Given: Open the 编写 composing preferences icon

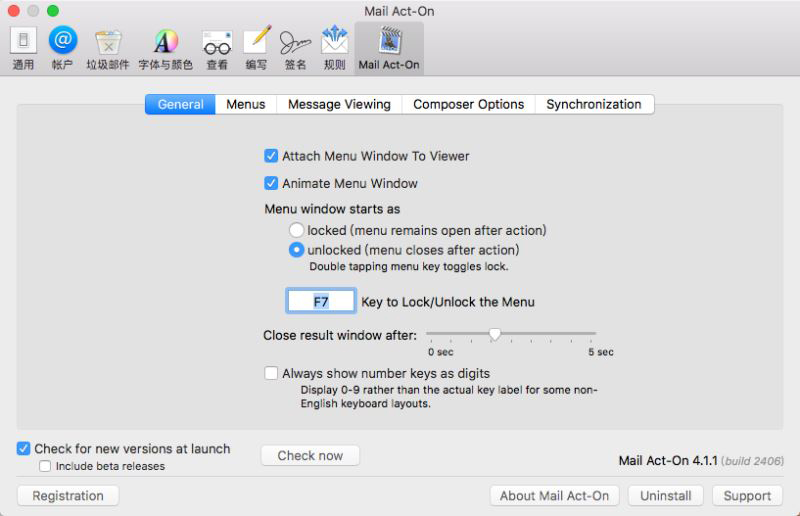Looking at the screenshot, I should (x=256, y=48).
